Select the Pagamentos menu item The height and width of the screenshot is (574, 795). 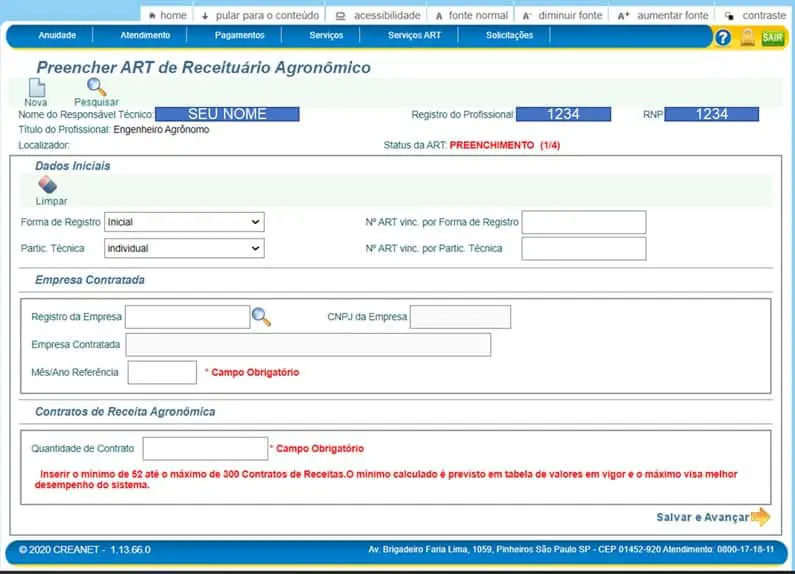point(240,35)
